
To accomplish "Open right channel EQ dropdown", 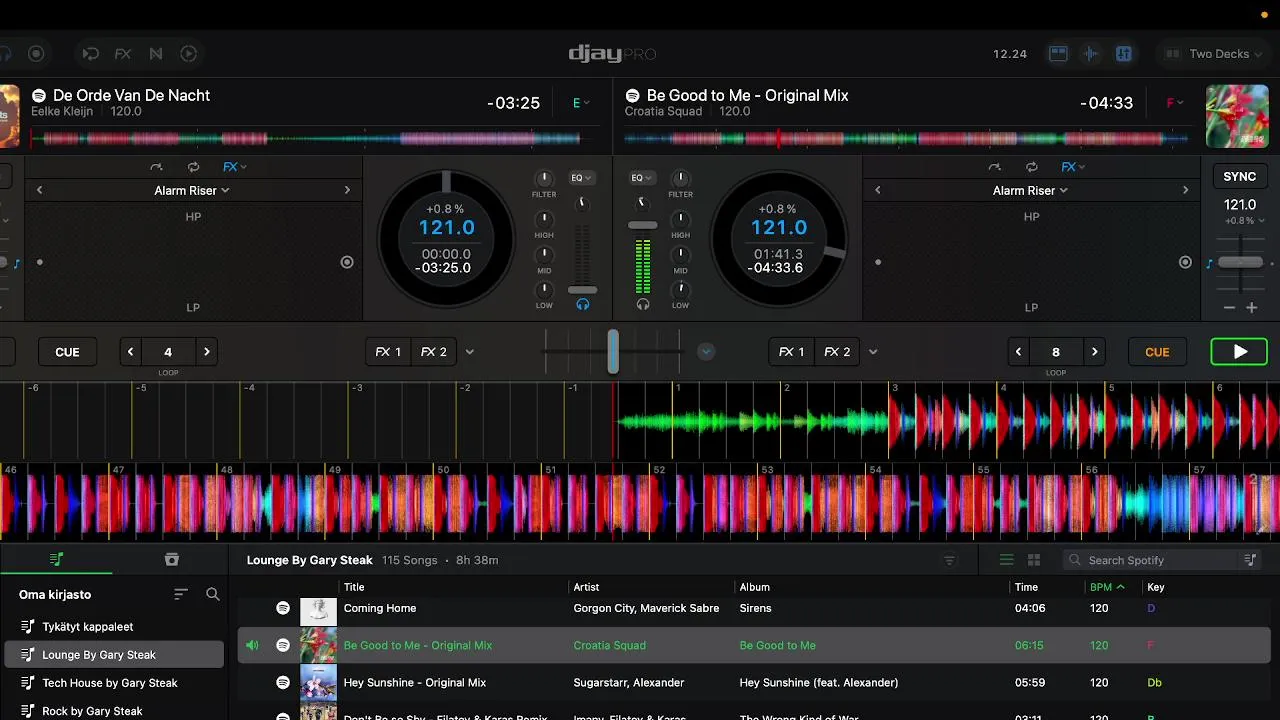I will pyautogui.click(x=642, y=178).
